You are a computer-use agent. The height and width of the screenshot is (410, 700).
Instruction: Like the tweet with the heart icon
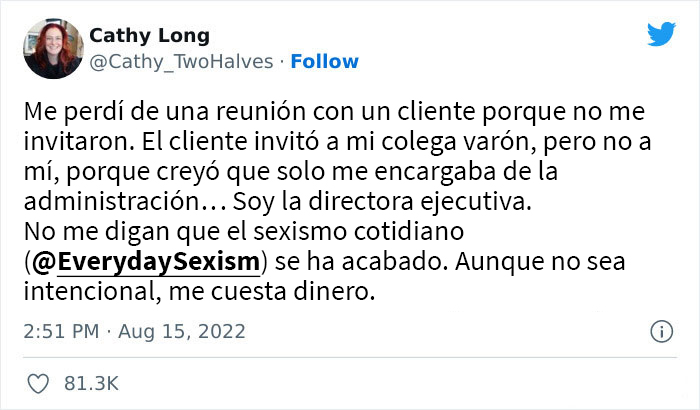[42, 383]
